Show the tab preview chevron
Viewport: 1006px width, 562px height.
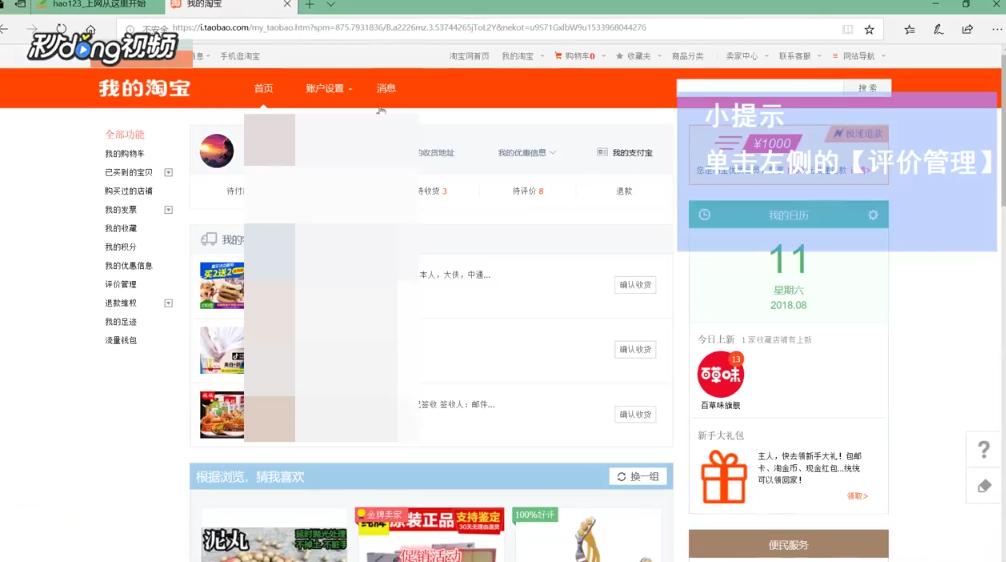coord(330,4)
